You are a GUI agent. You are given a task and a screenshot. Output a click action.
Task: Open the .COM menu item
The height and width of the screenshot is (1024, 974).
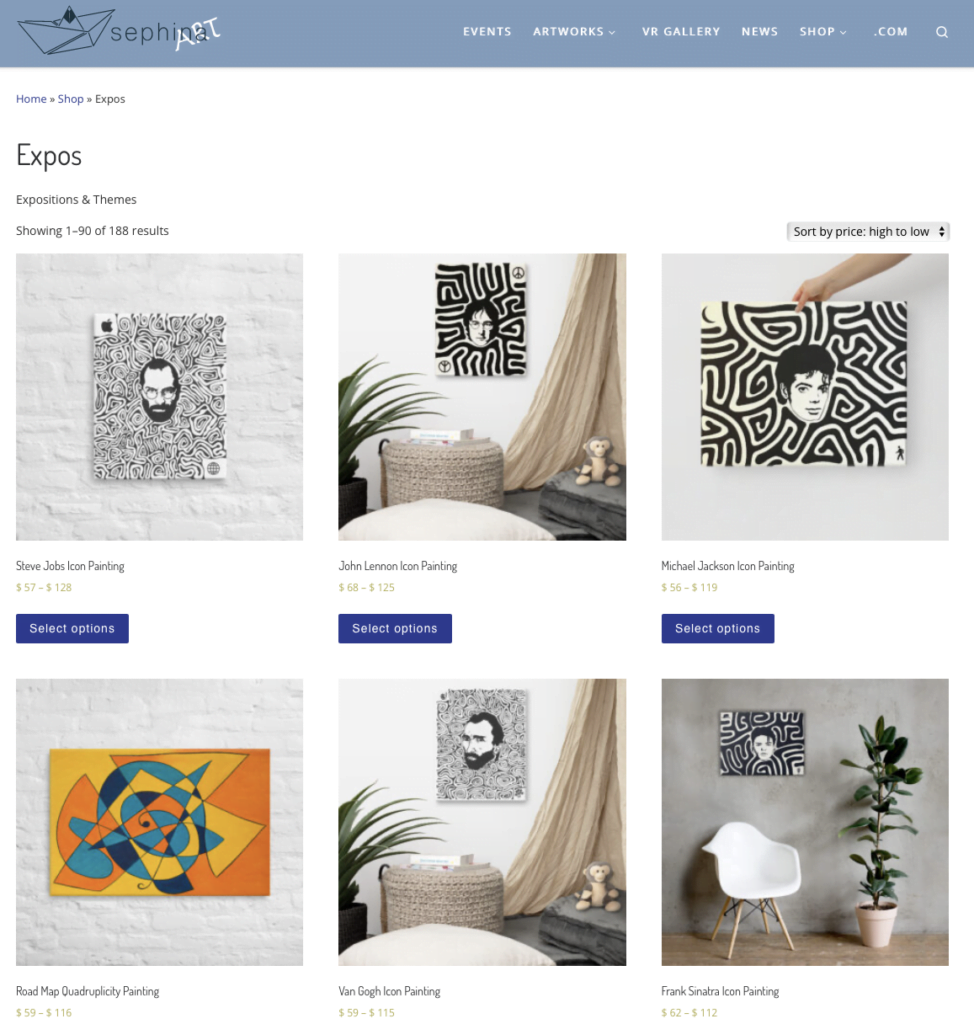(x=891, y=31)
